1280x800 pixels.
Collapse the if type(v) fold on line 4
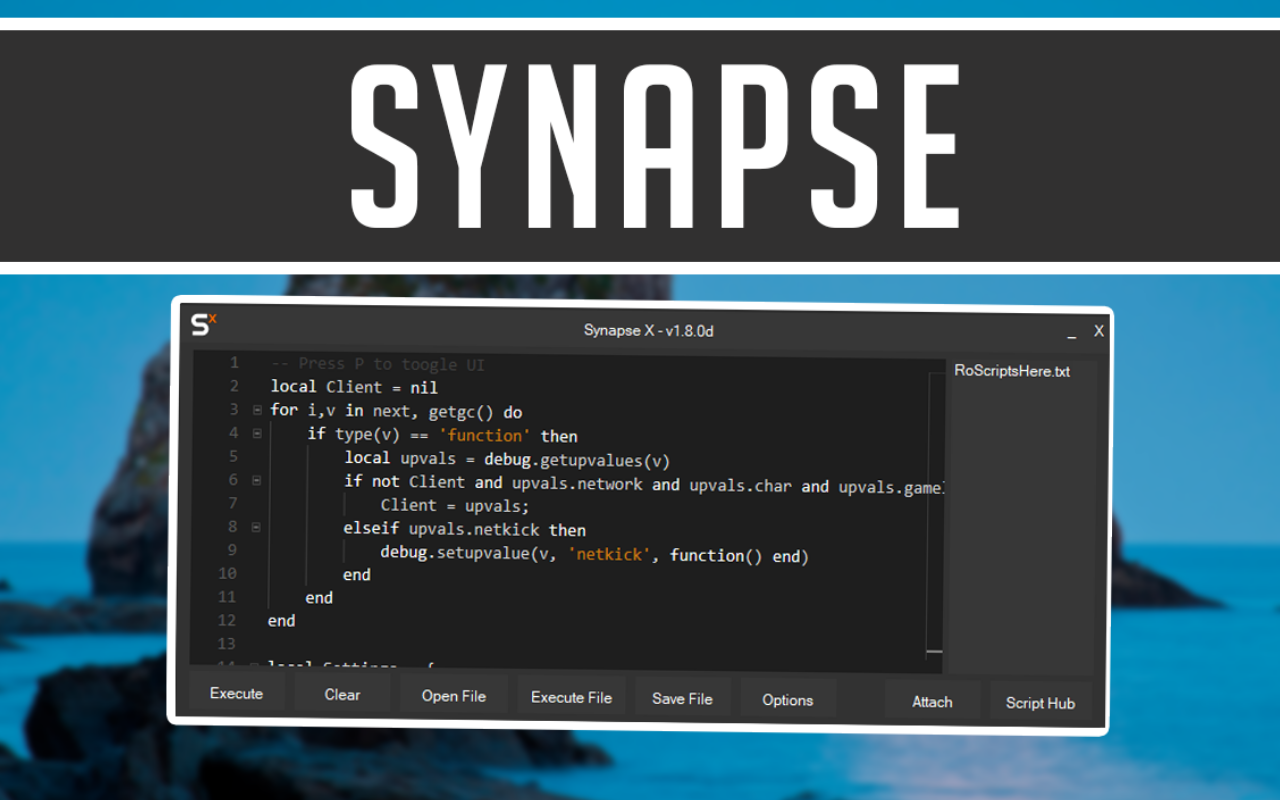tap(257, 433)
